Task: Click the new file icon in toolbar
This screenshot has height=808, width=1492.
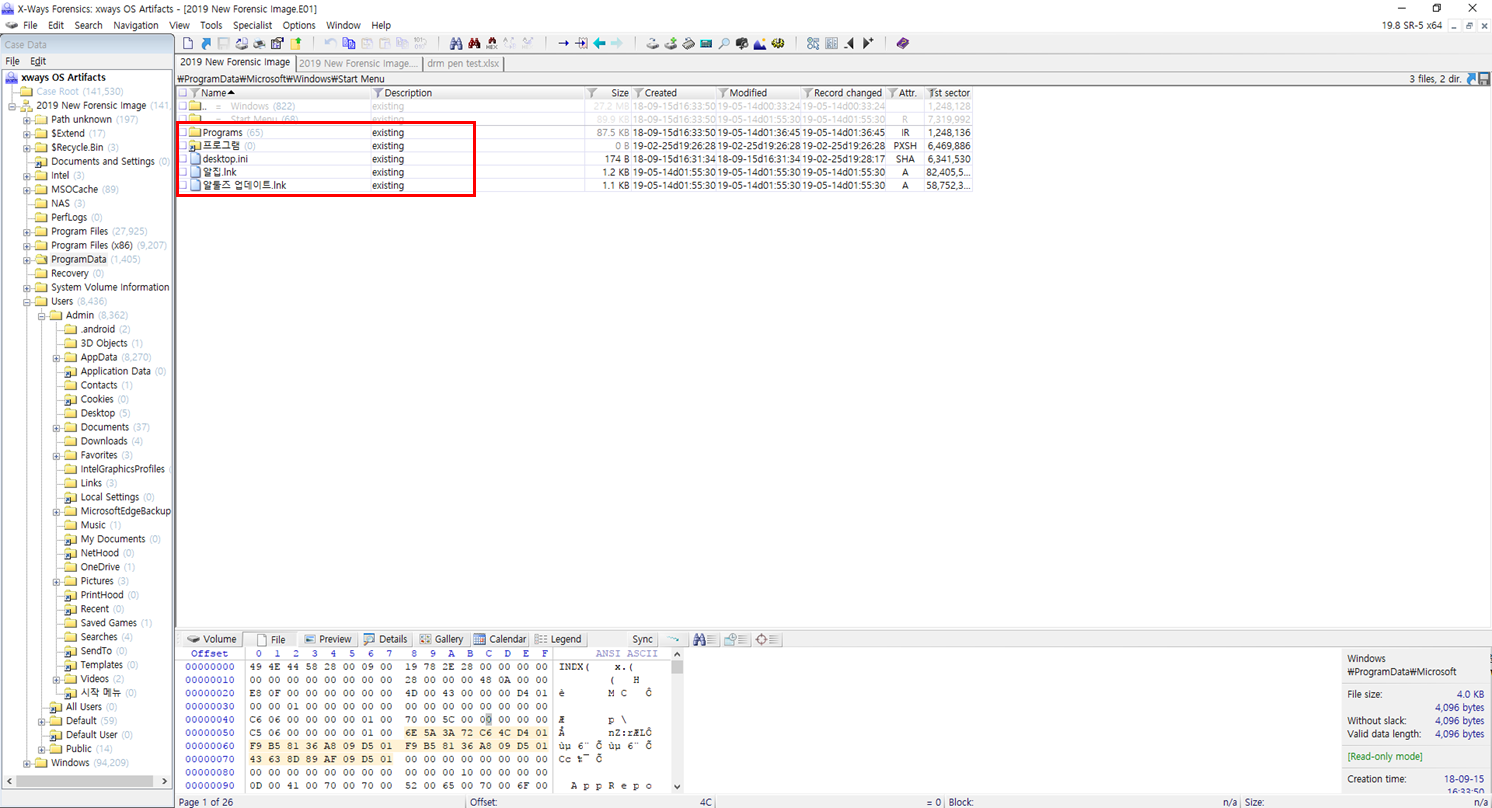Action: [187, 43]
